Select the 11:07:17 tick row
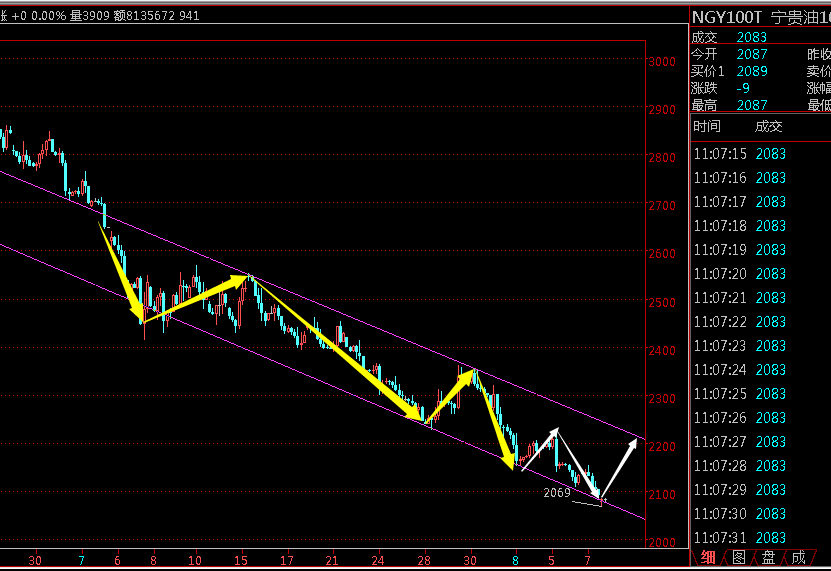 pyautogui.click(x=740, y=201)
